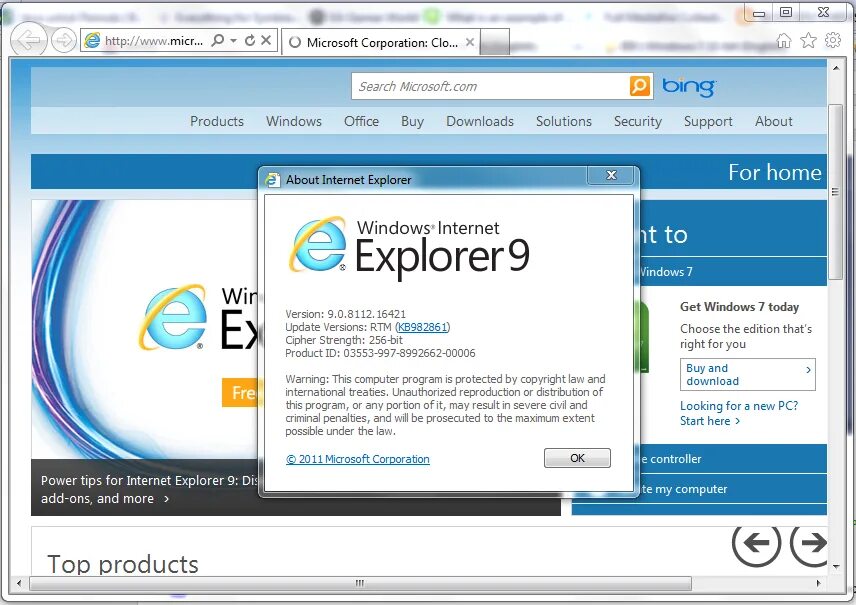Close the About Internet Explorer dialog
This screenshot has width=856, height=605.
pos(611,175)
